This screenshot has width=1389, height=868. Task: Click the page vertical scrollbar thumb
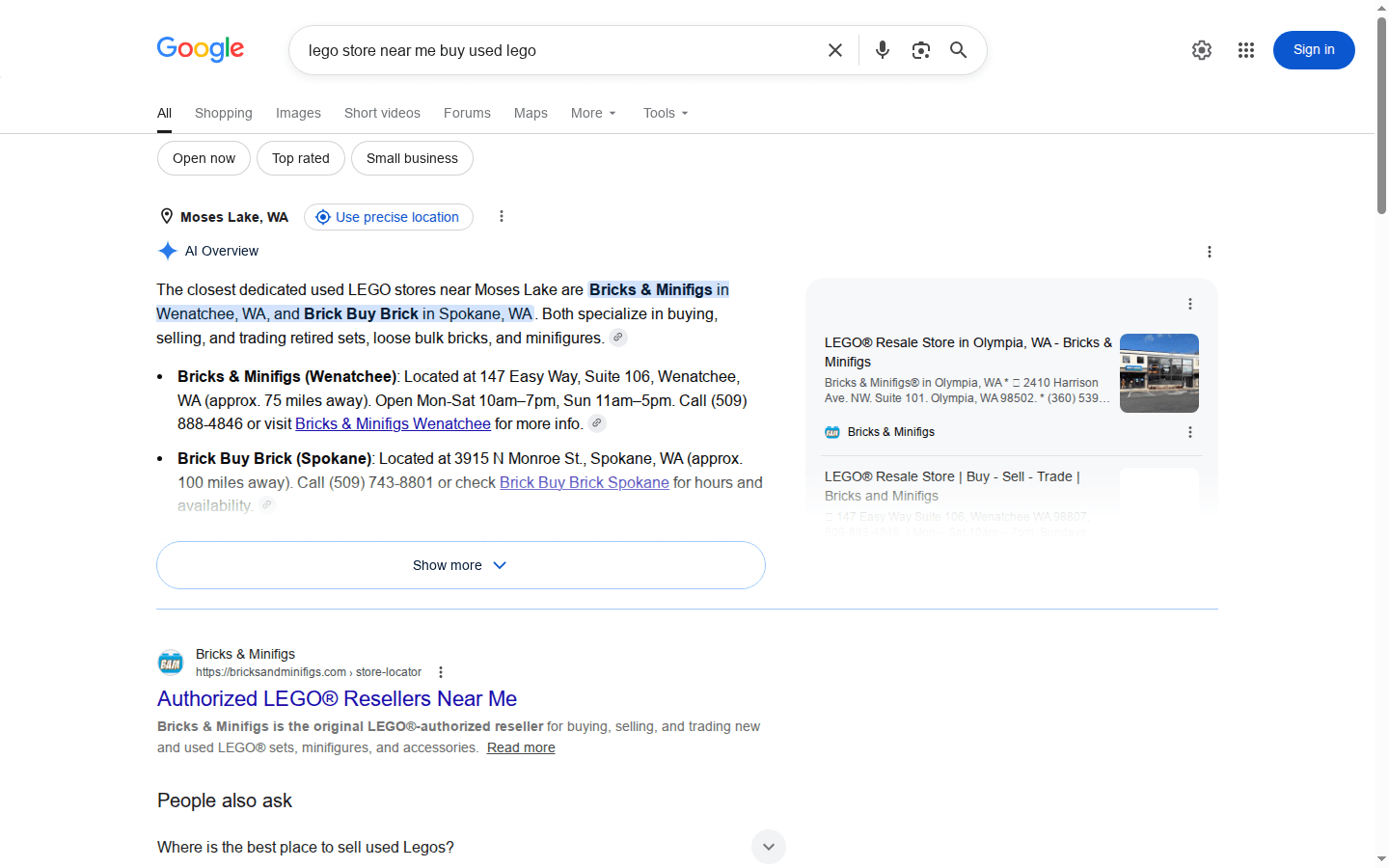click(1381, 114)
